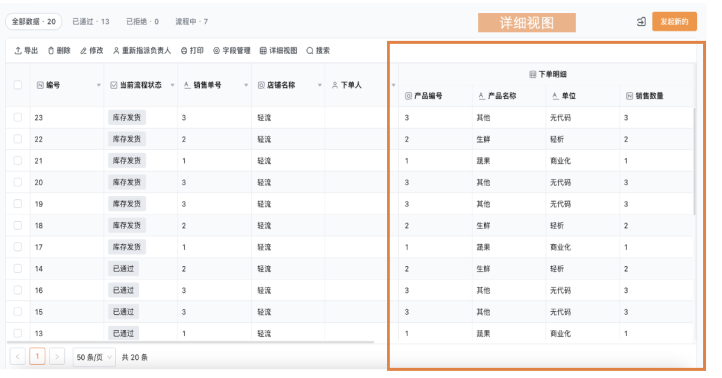
Task: Click the 共 20 条 total count text
Action: (134, 357)
